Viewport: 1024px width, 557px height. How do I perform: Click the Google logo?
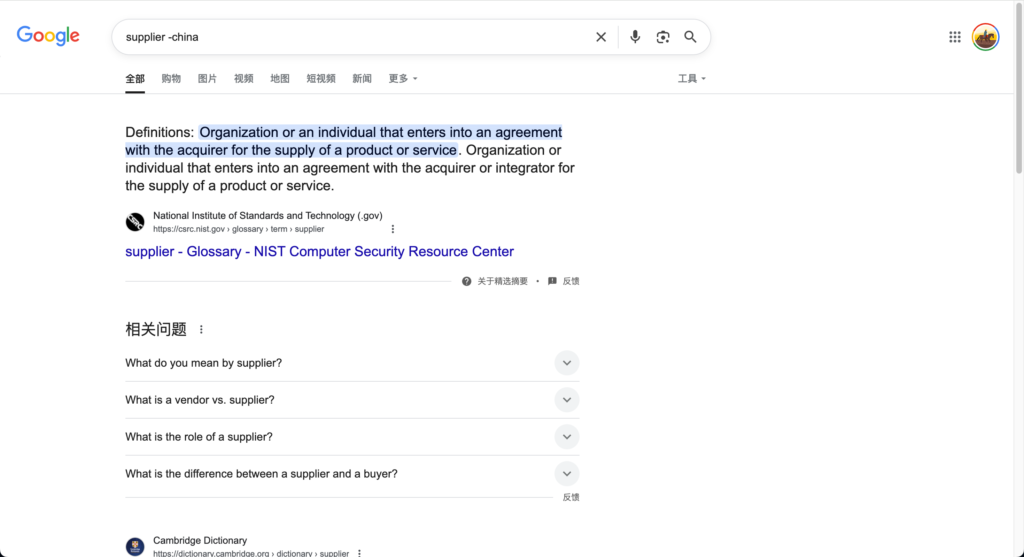tap(48, 36)
